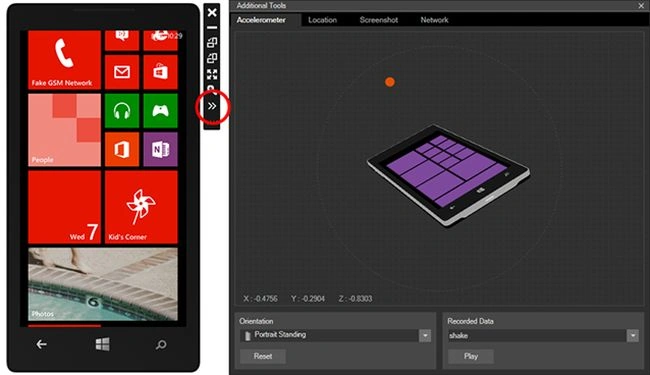Open the Mail envelope tile
Image resolution: width=650 pixels, height=375 pixels.
tap(122, 72)
